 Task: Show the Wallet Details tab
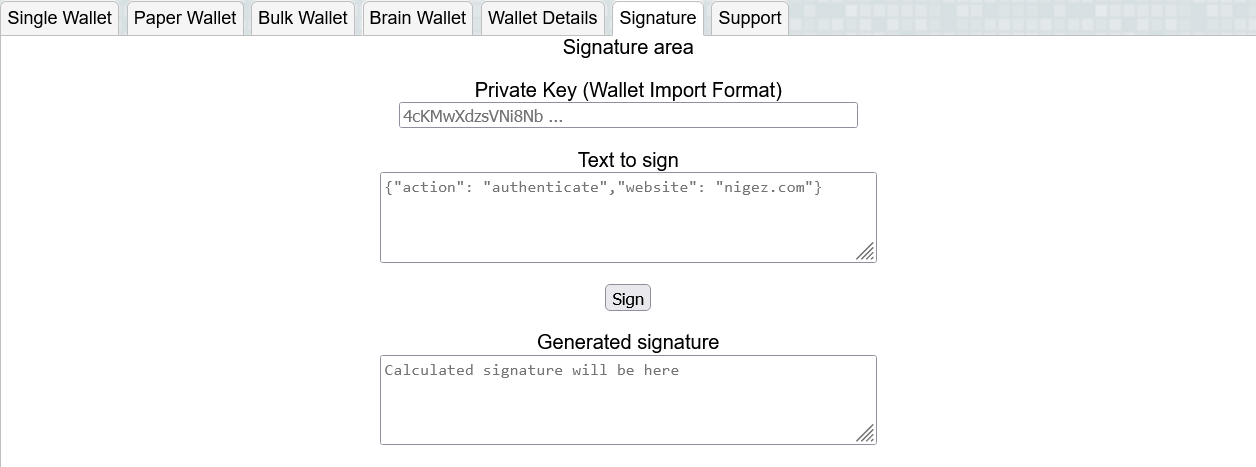[542, 18]
